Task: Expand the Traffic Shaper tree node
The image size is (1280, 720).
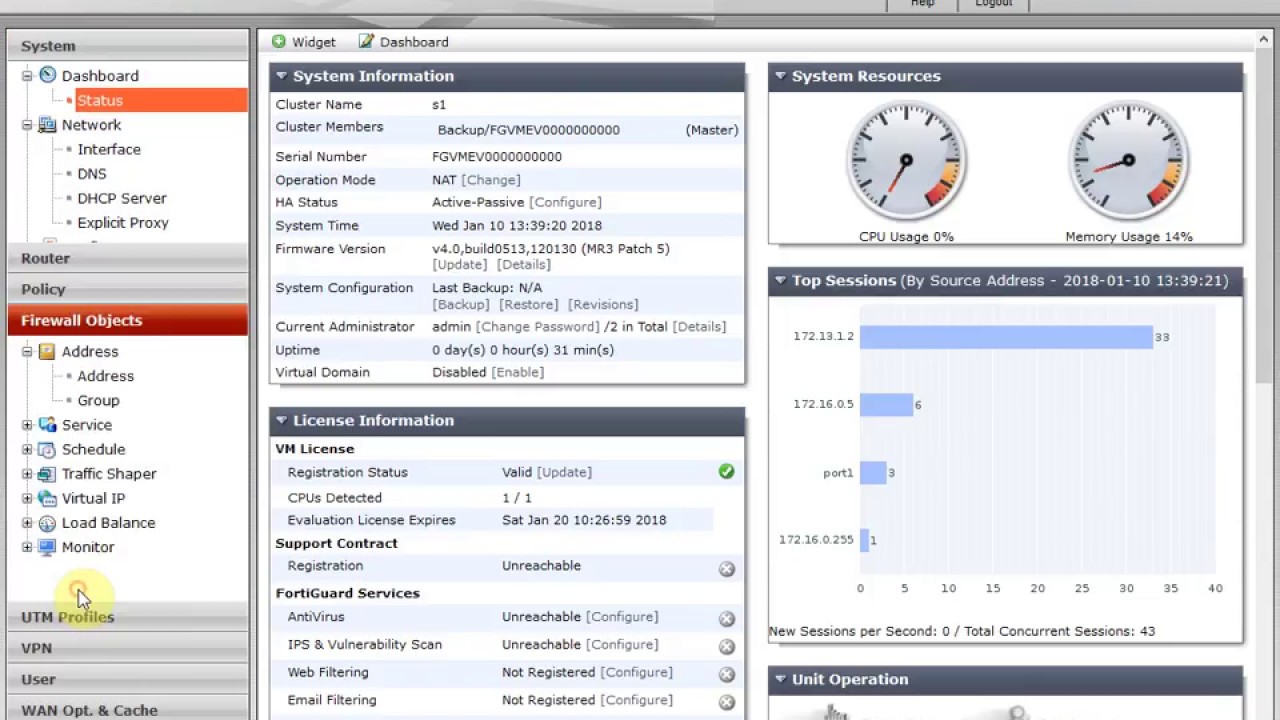Action: pyautogui.click(x=27, y=474)
